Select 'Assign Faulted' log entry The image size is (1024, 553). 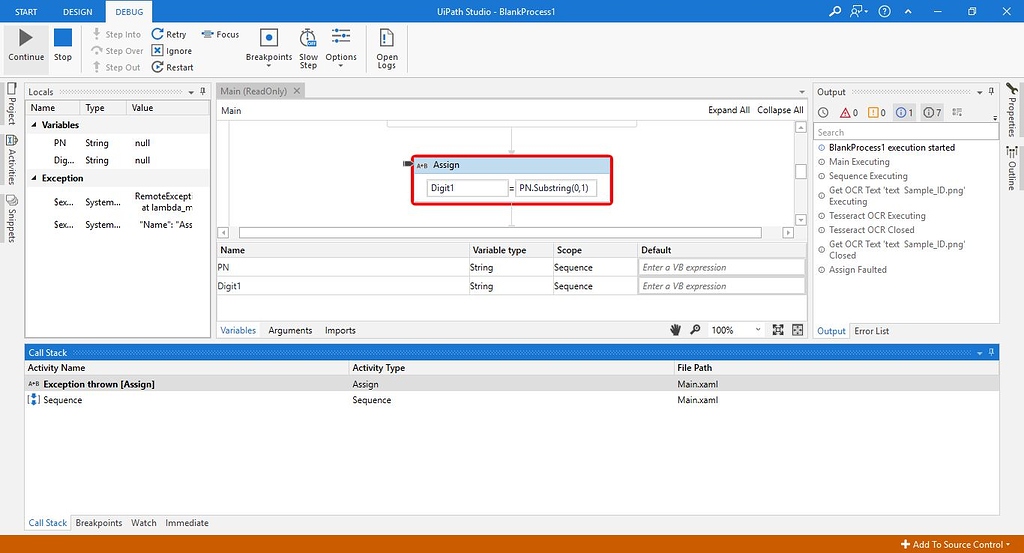857,270
